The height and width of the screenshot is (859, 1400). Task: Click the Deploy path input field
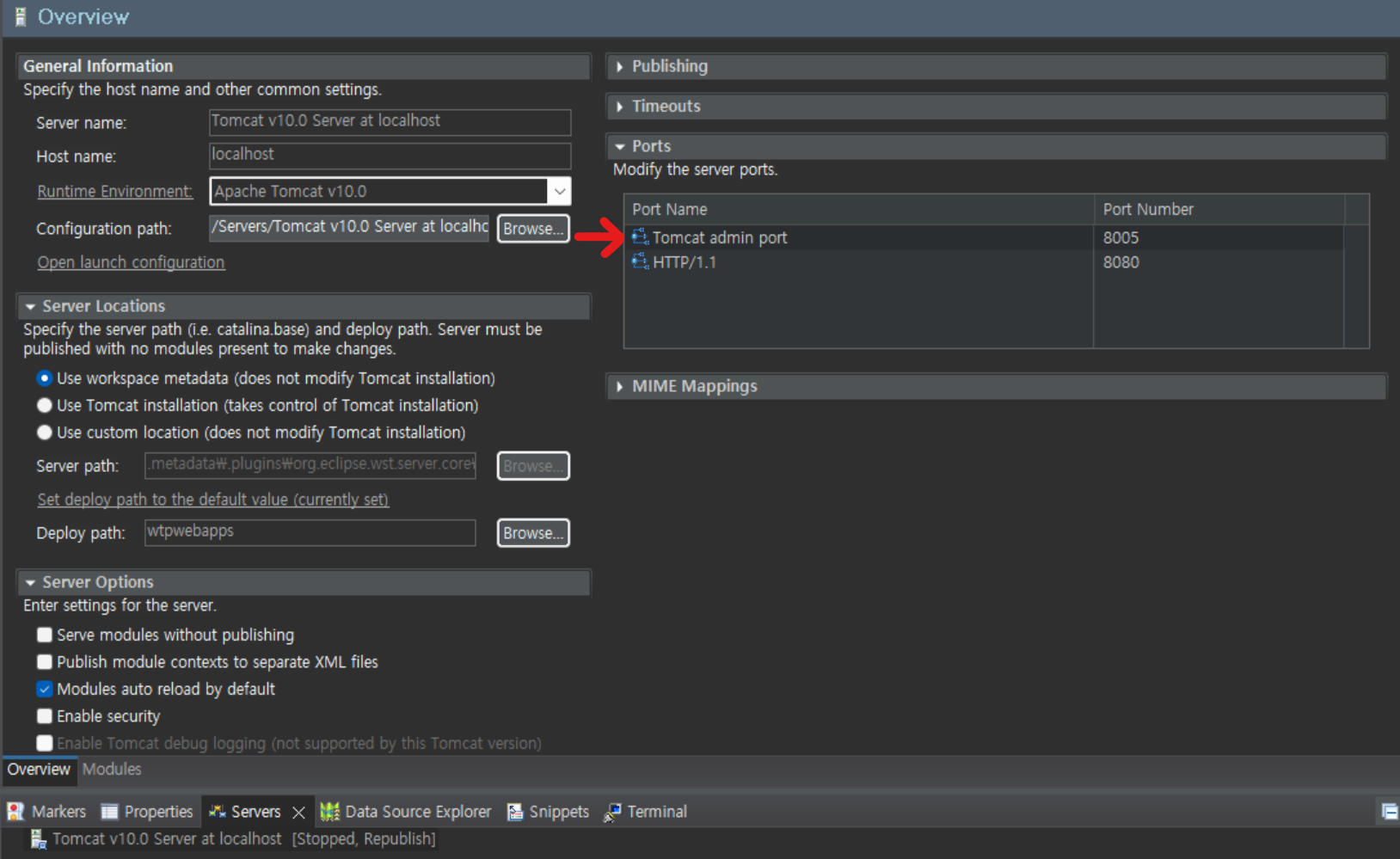pyautogui.click(x=310, y=532)
